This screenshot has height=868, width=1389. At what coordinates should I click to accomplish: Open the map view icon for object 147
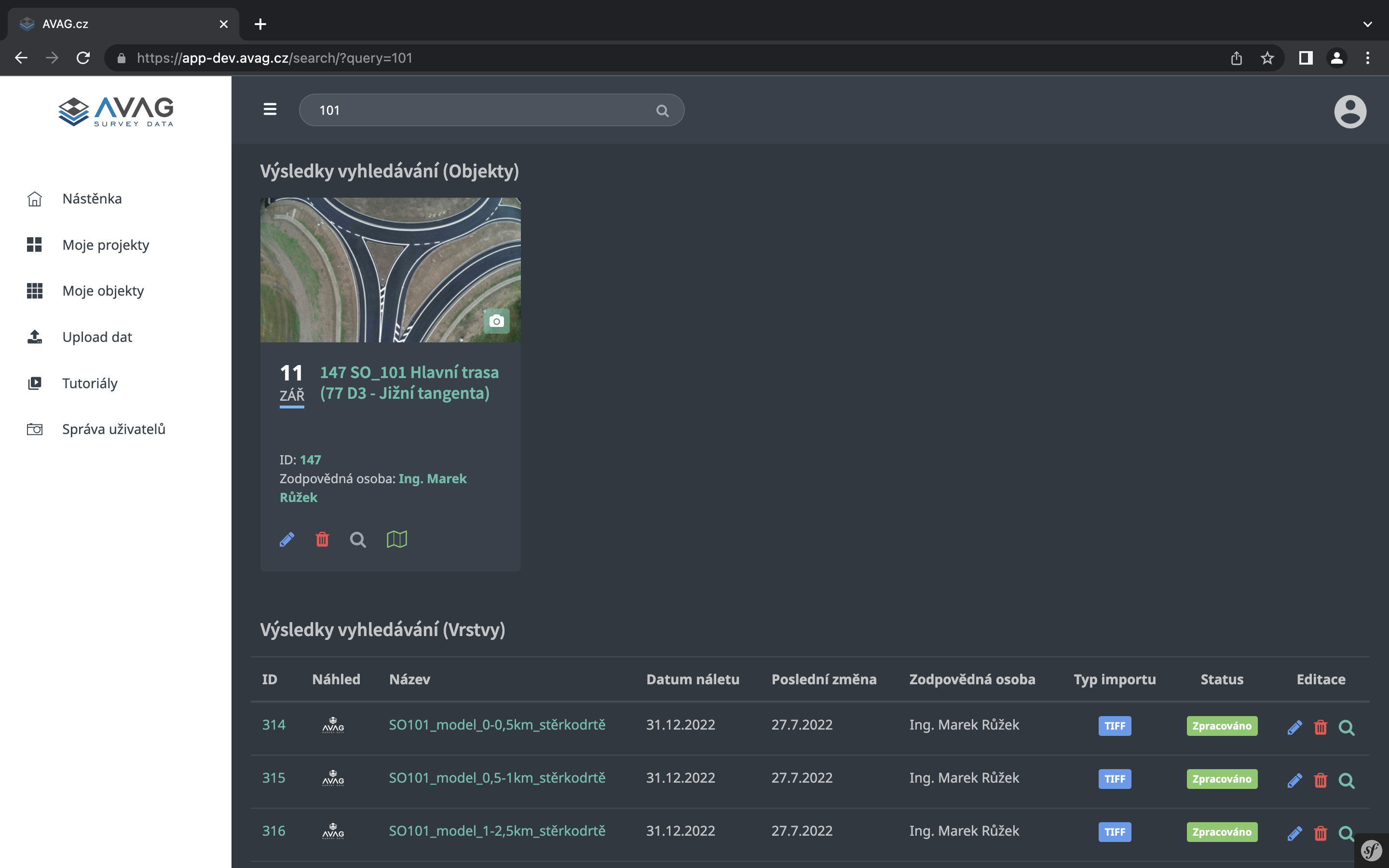pyautogui.click(x=396, y=539)
